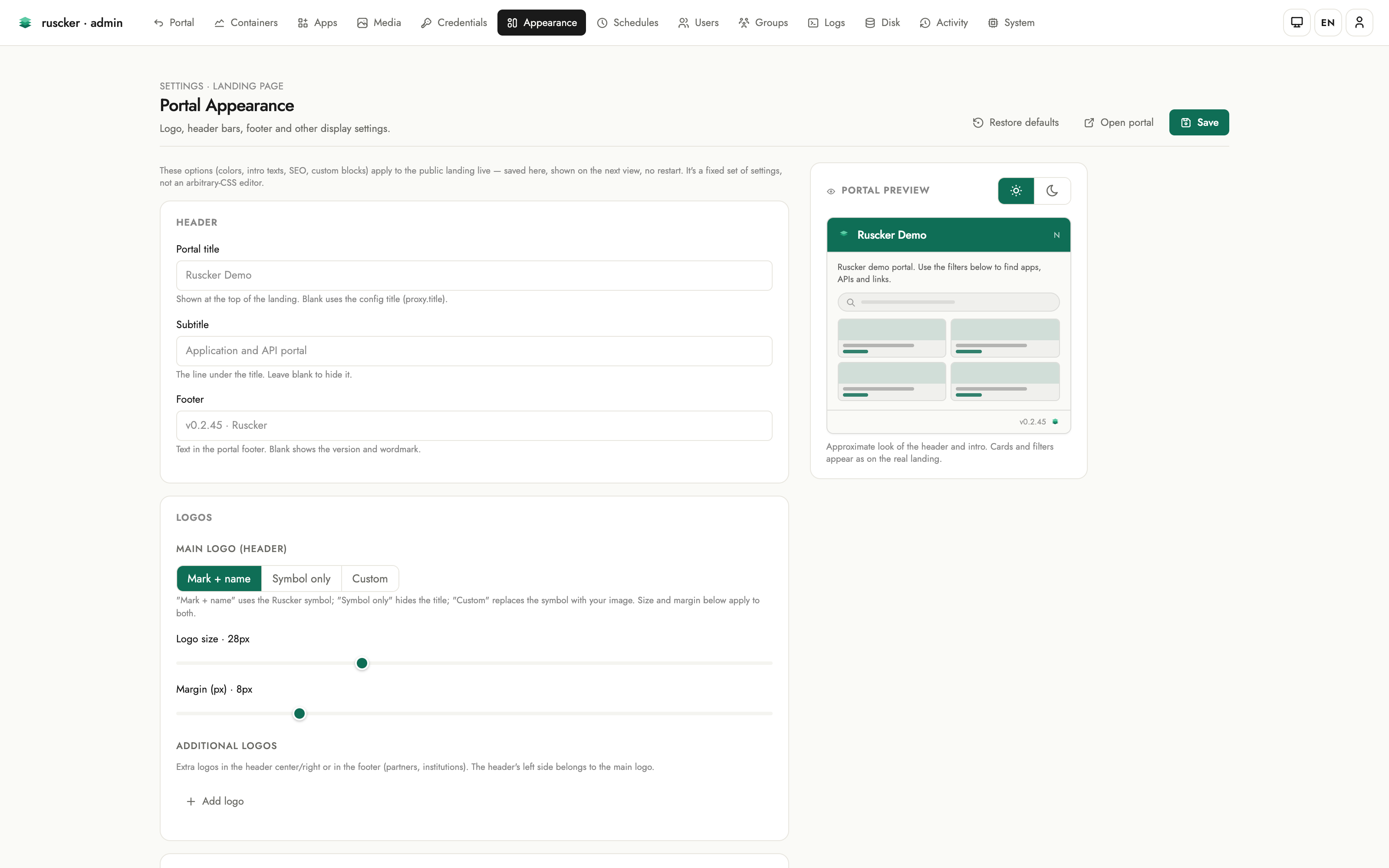Switch preview to dark mode moon
Viewport: 1389px width, 868px height.
coord(1052,191)
